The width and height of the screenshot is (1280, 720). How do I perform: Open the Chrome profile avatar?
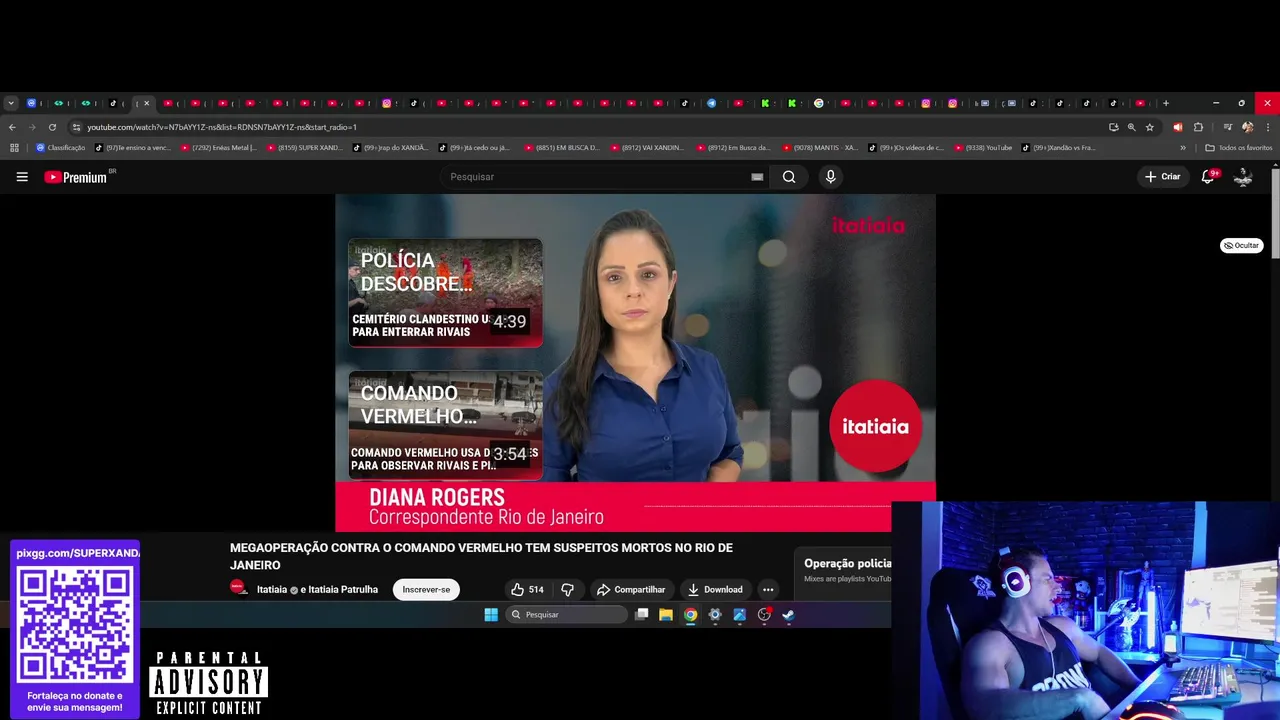point(1247,127)
